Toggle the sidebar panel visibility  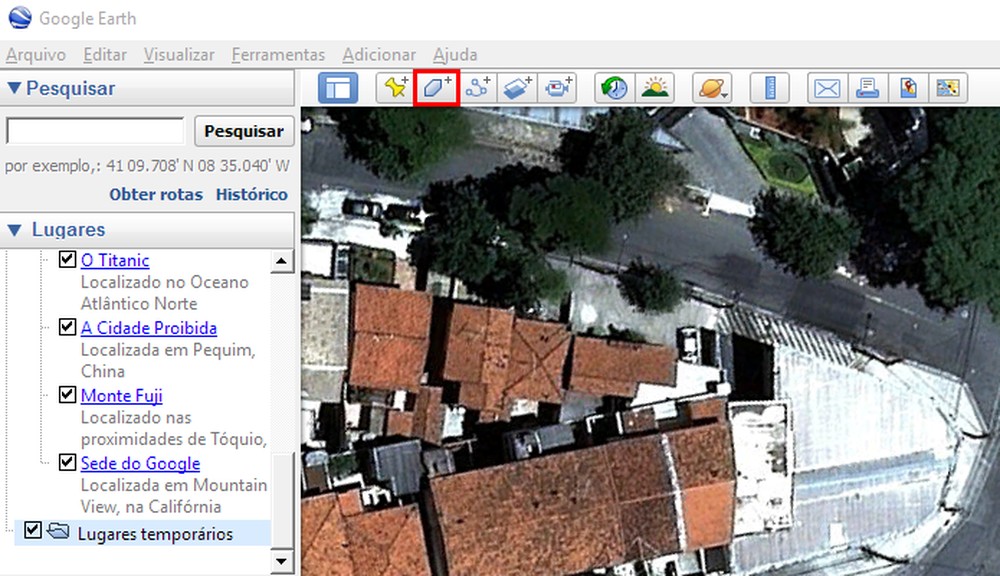pyautogui.click(x=338, y=87)
